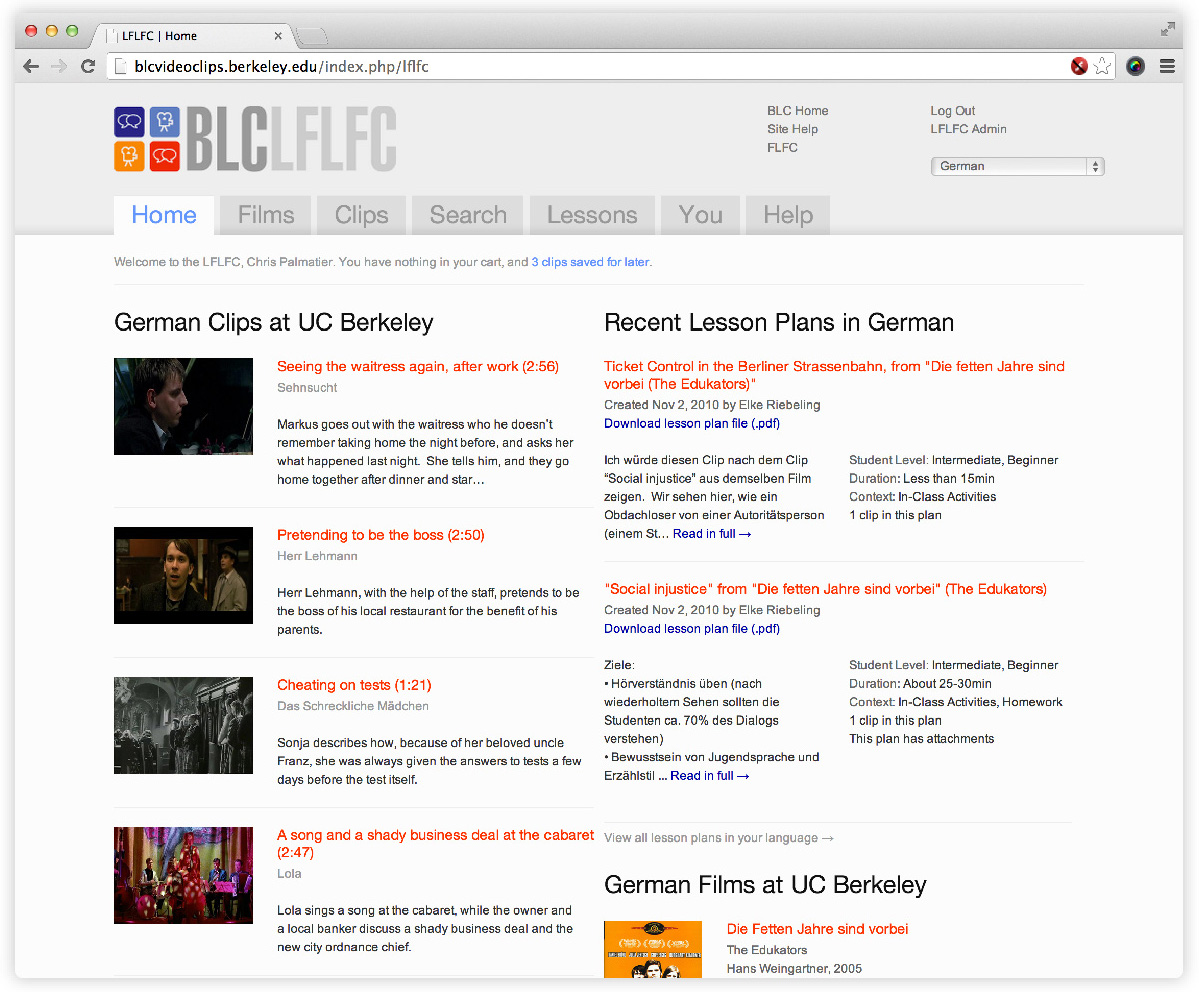Switch to the Clips tab
This screenshot has width=1199, height=992.
coord(361,215)
